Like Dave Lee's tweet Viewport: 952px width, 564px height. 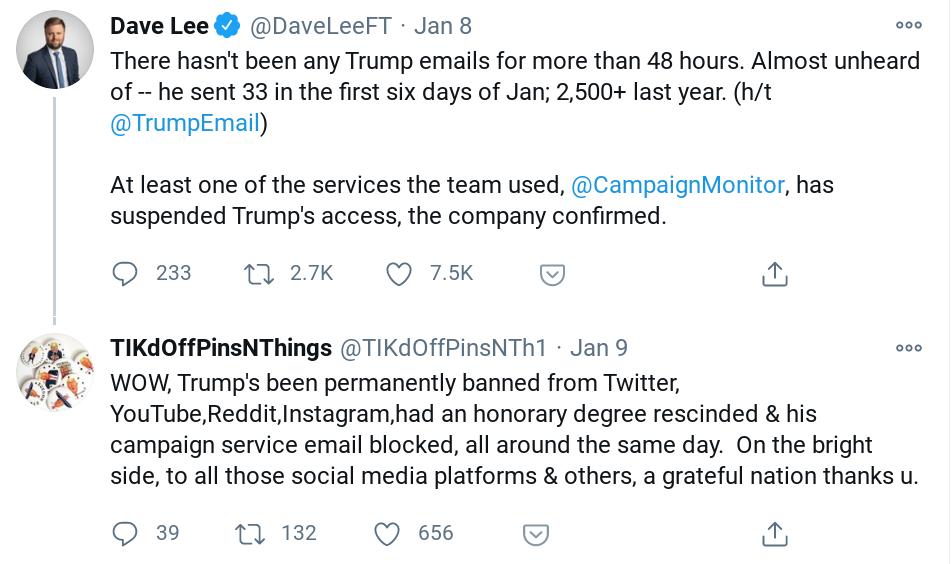399,273
